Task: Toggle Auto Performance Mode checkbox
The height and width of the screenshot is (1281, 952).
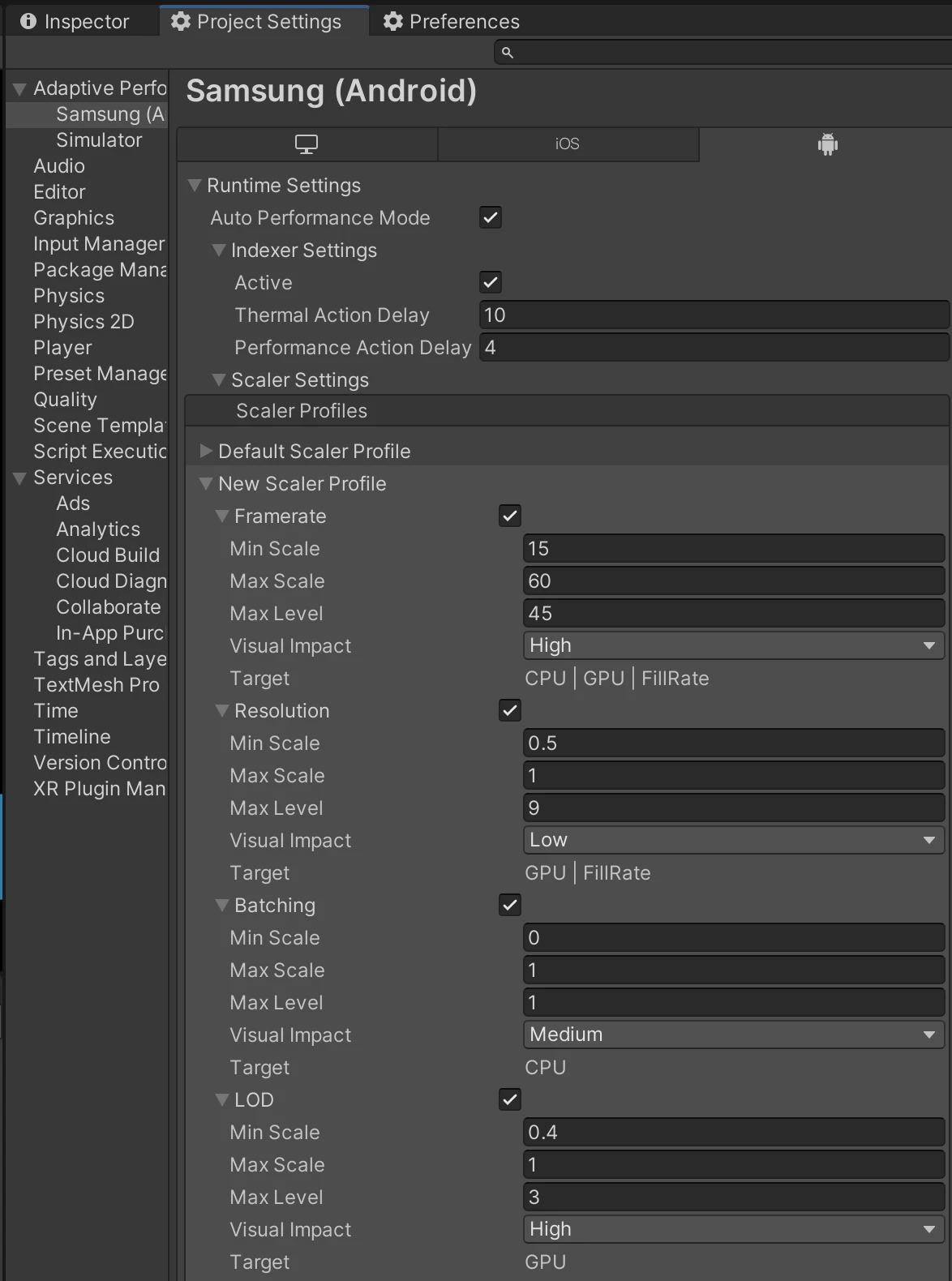Action: [491, 217]
